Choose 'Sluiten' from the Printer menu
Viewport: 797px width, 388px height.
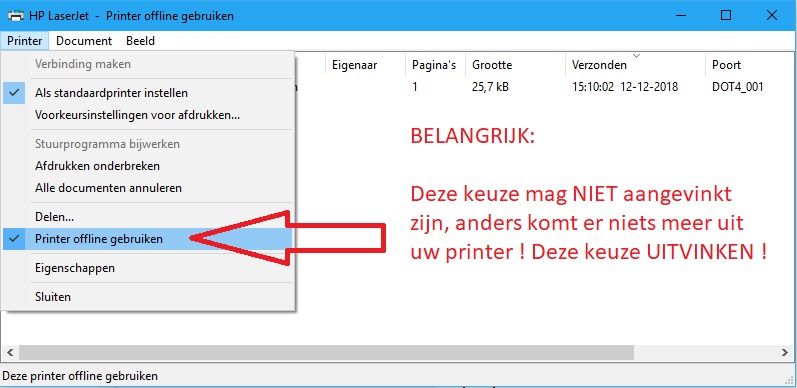[147, 296]
